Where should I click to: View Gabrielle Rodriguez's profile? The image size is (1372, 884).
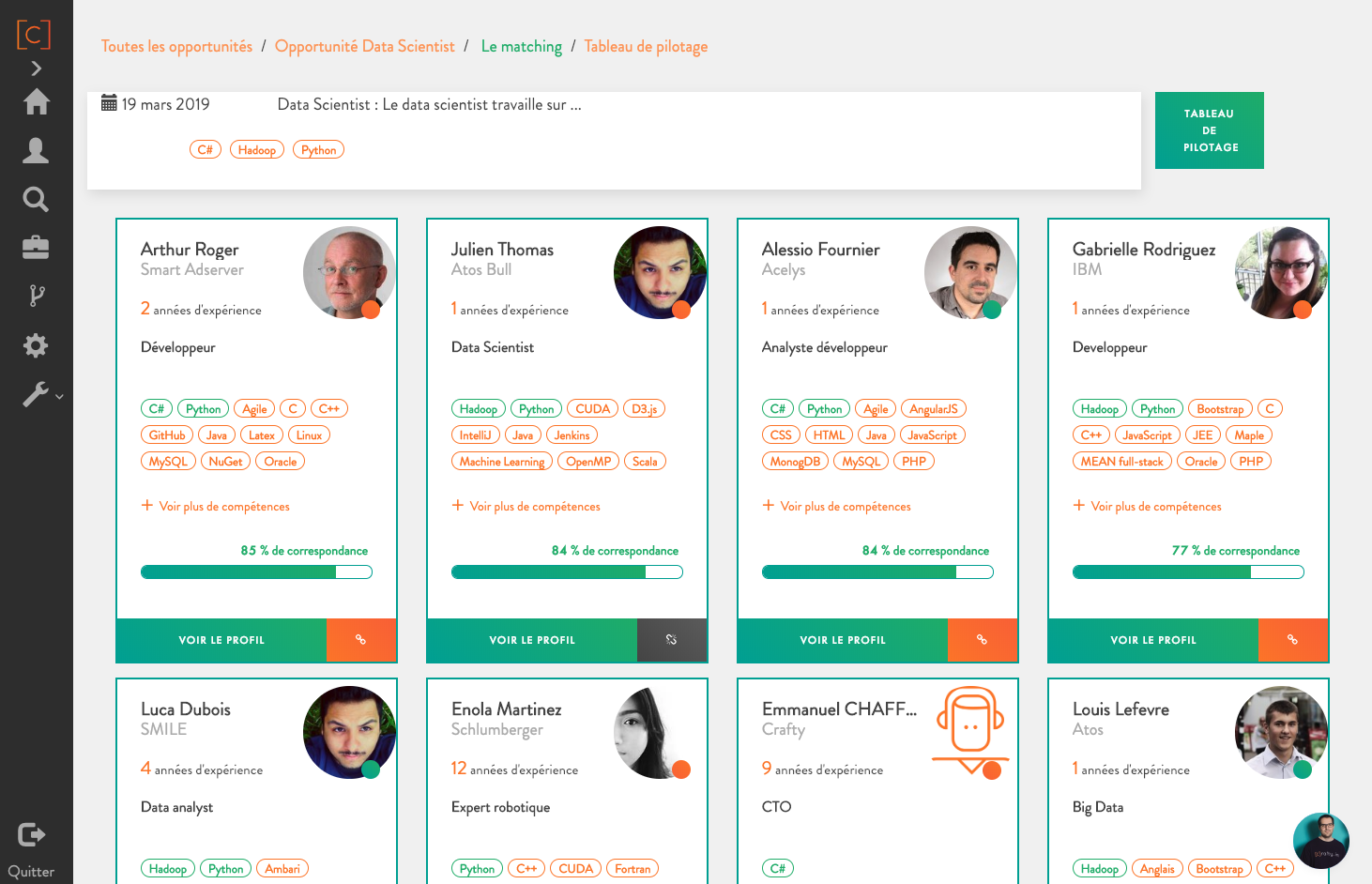pos(1152,640)
